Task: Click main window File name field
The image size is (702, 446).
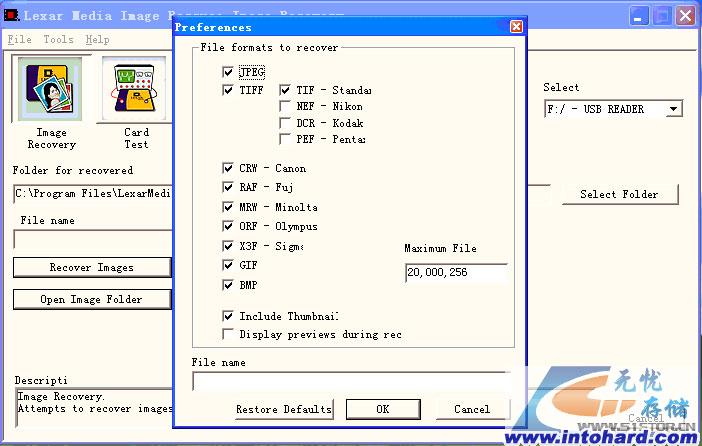Action: tap(93, 239)
